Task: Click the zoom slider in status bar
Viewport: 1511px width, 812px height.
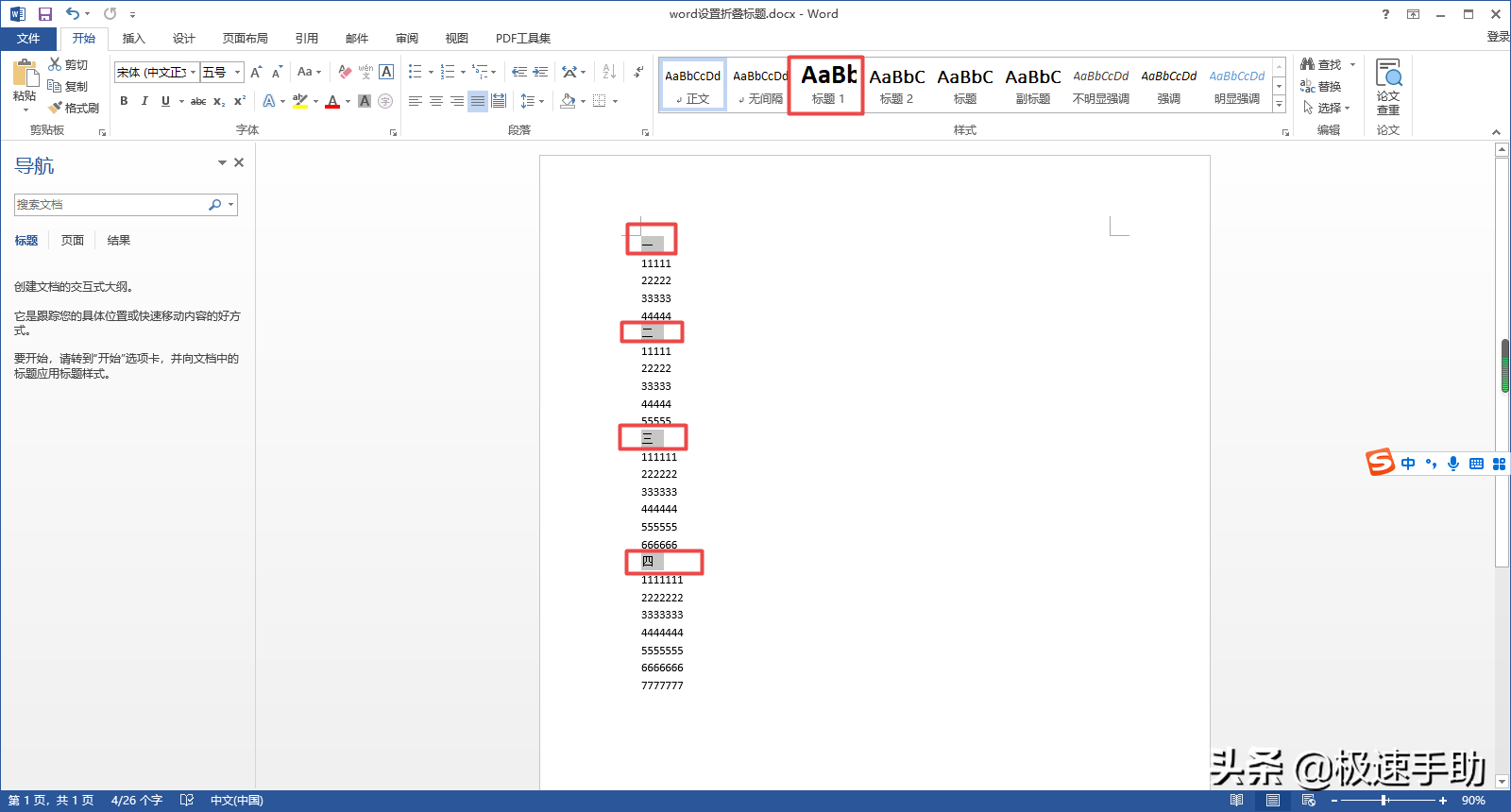Action: (x=1384, y=801)
